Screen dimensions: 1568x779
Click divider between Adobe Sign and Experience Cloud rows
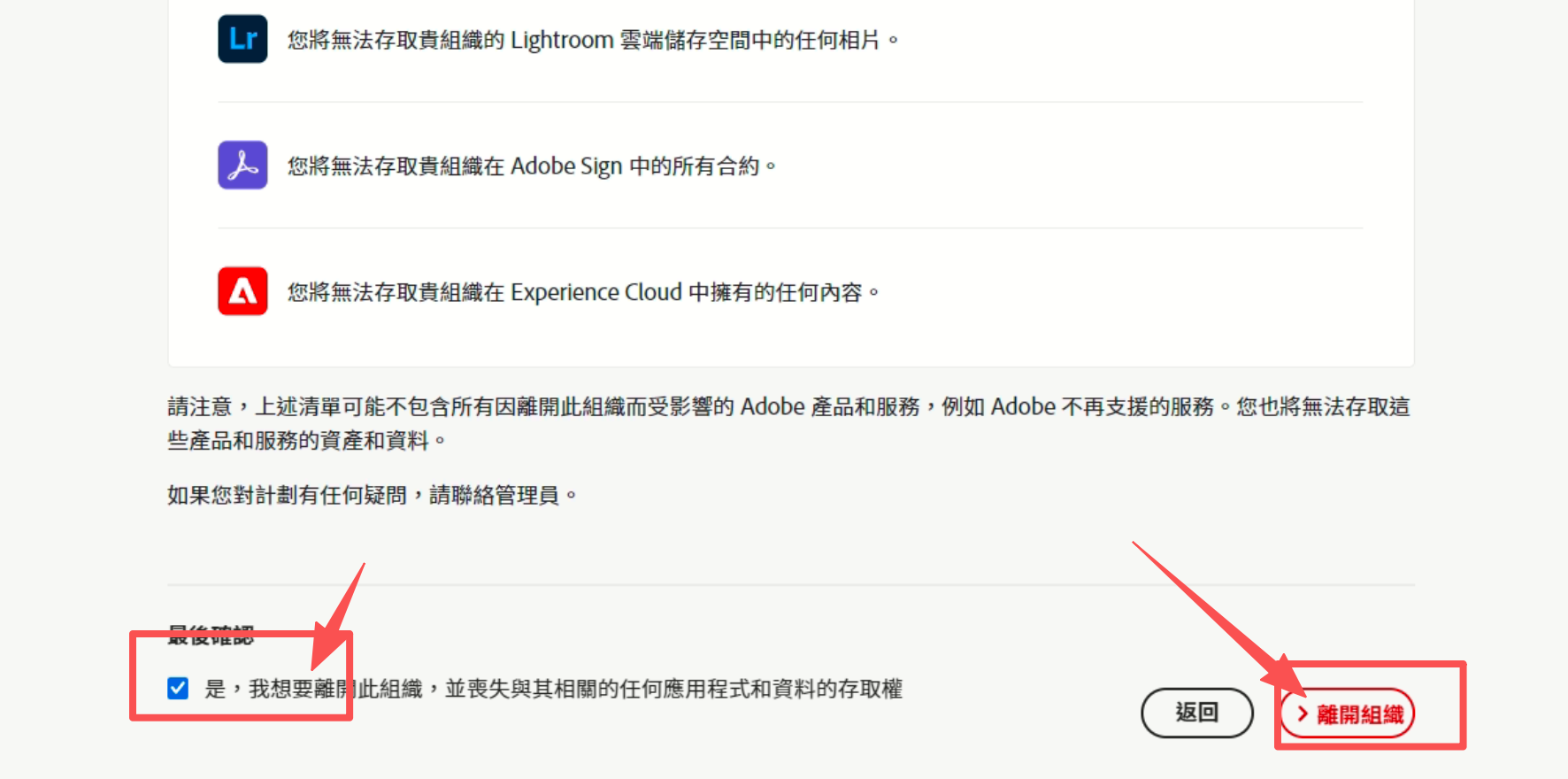tap(790, 228)
